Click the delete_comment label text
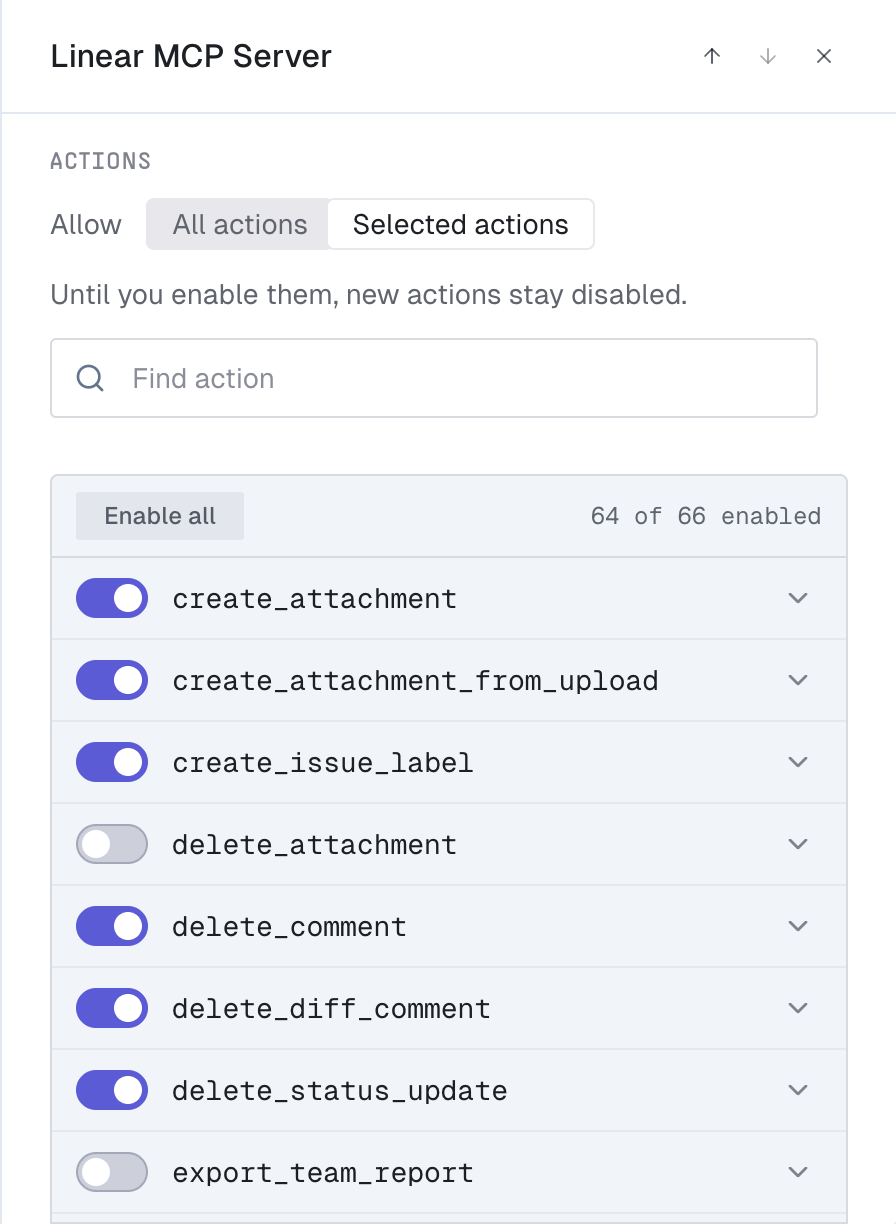The image size is (896, 1224). click(x=290, y=927)
